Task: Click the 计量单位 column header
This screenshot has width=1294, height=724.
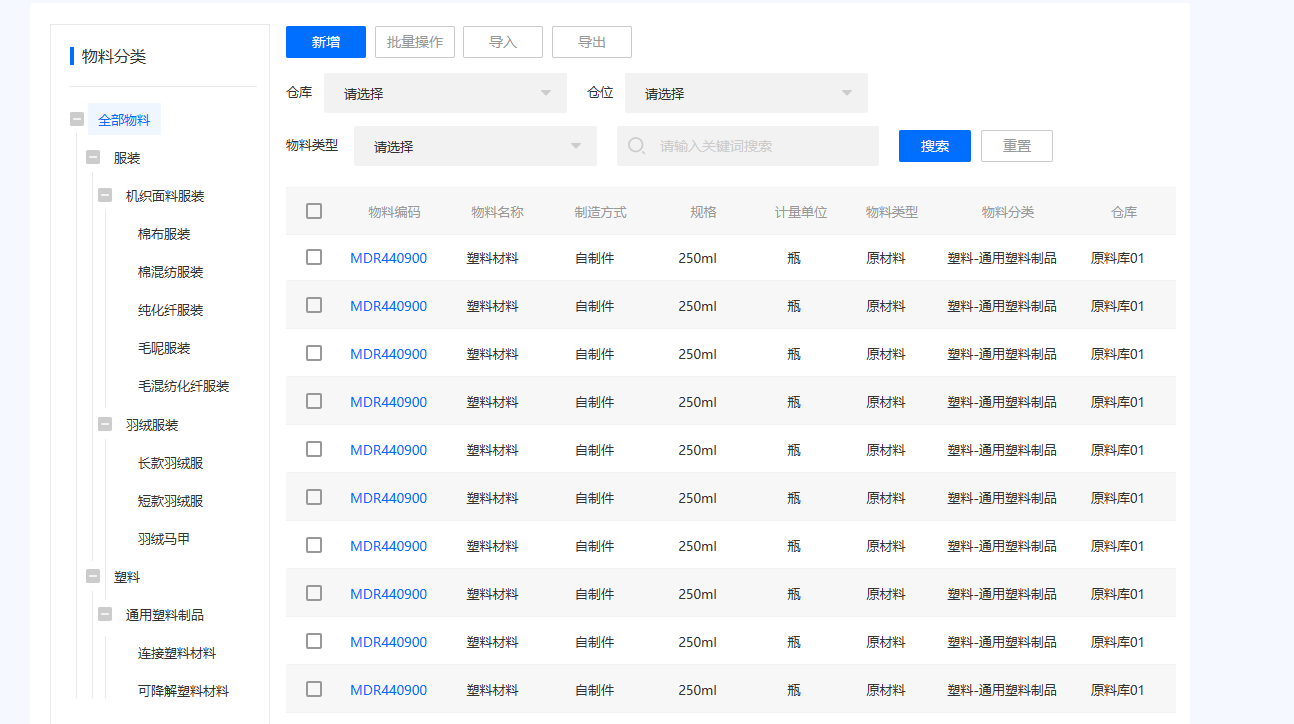Action: tap(801, 212)
